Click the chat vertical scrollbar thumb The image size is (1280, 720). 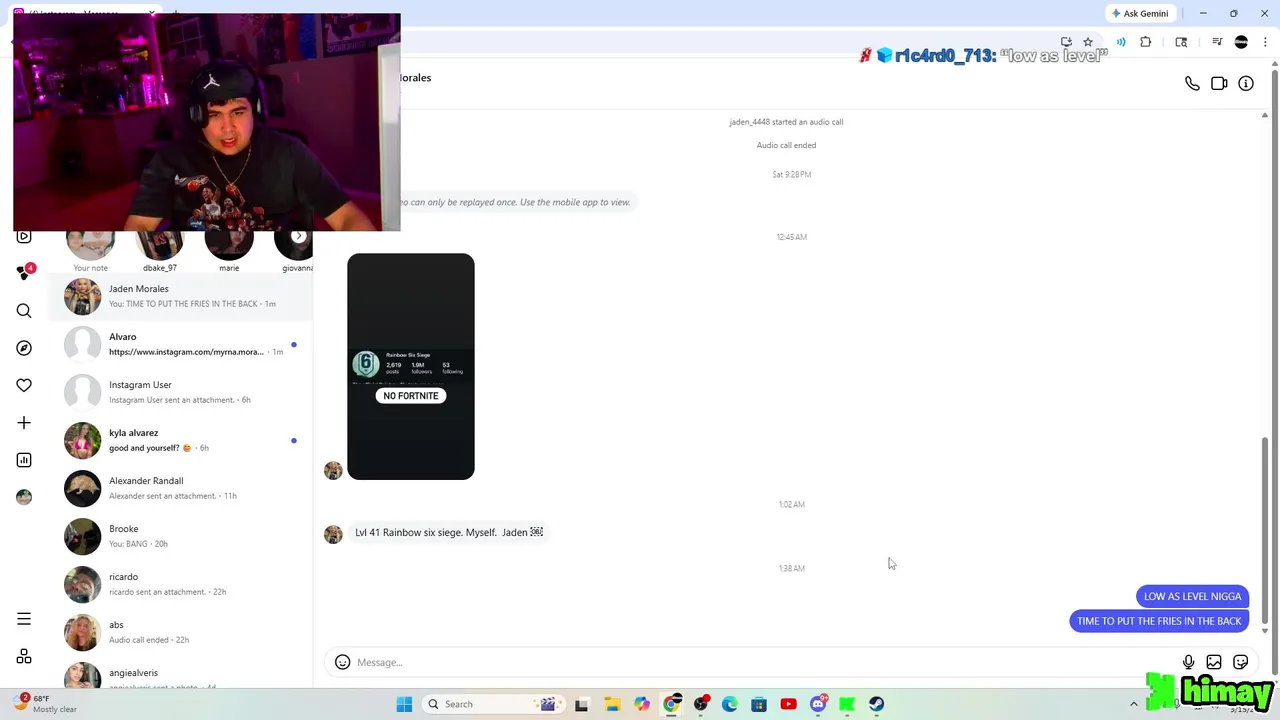[x=1265, y=528]
